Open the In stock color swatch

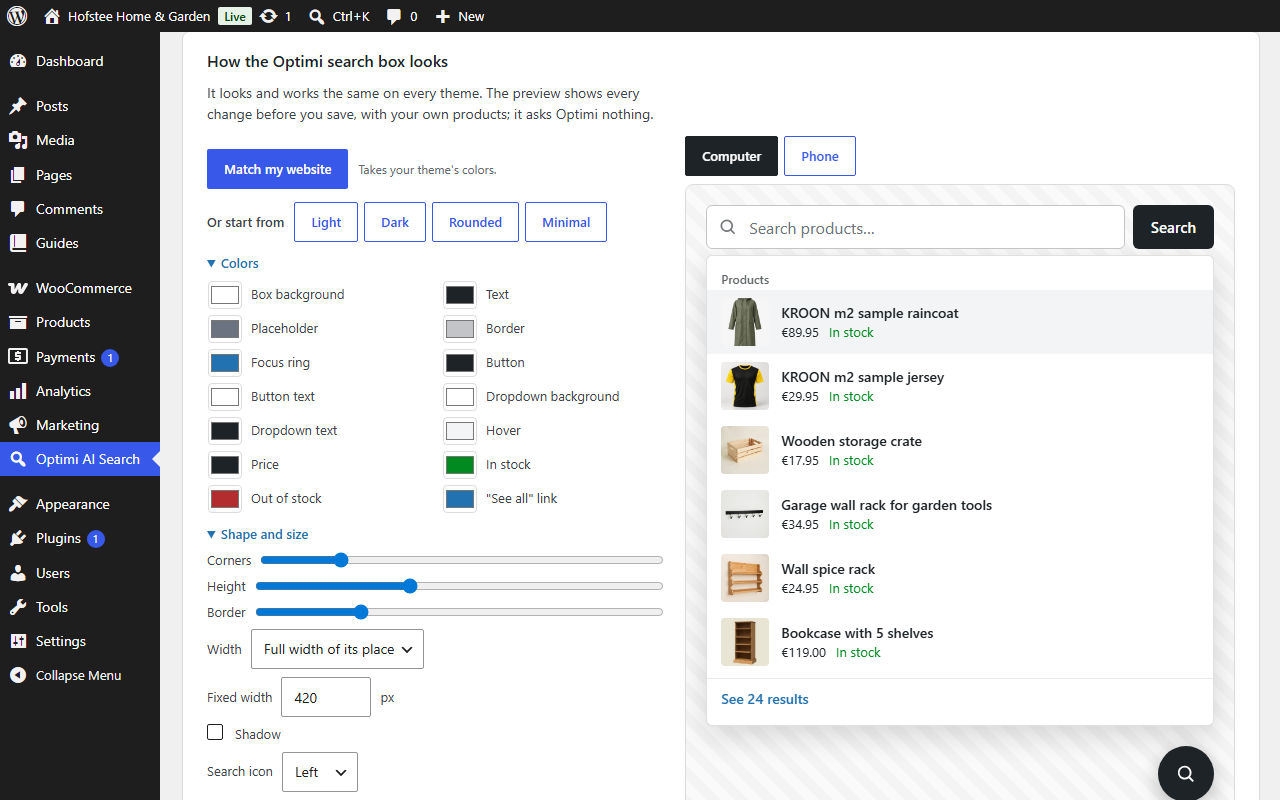coord(460,465)
